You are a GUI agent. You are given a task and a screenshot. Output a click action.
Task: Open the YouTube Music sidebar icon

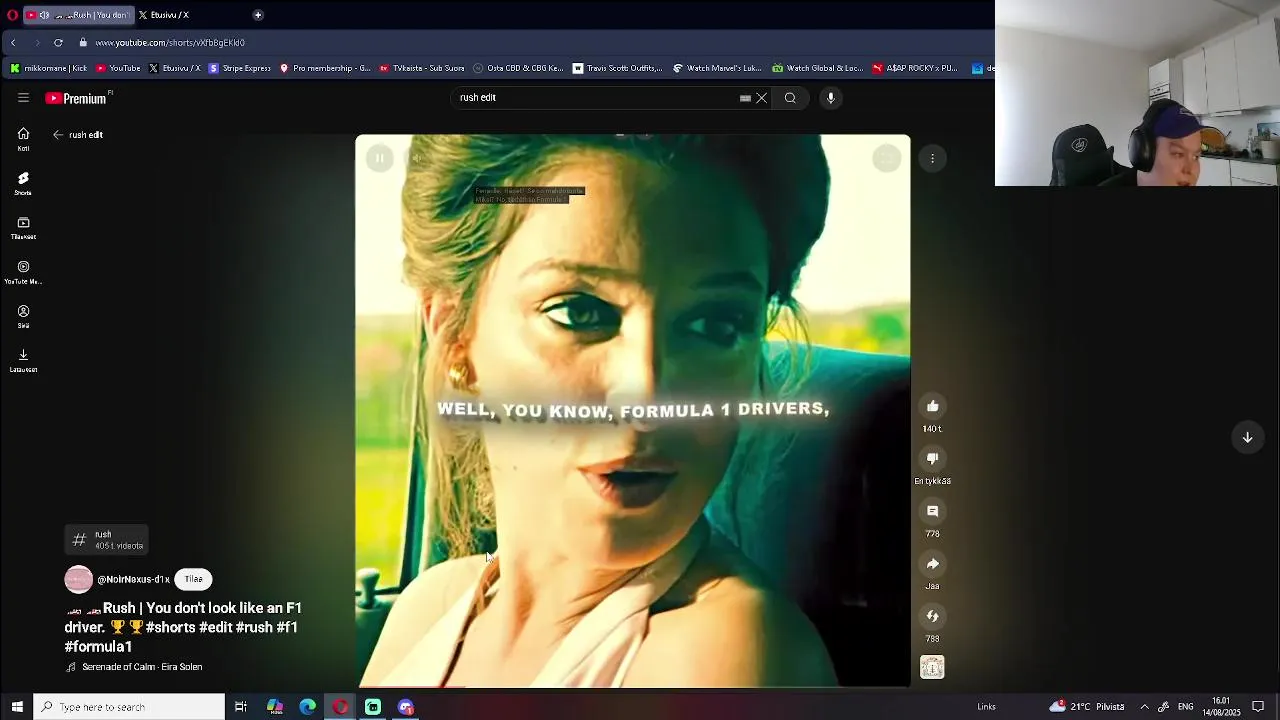click(x=23, y=272)
